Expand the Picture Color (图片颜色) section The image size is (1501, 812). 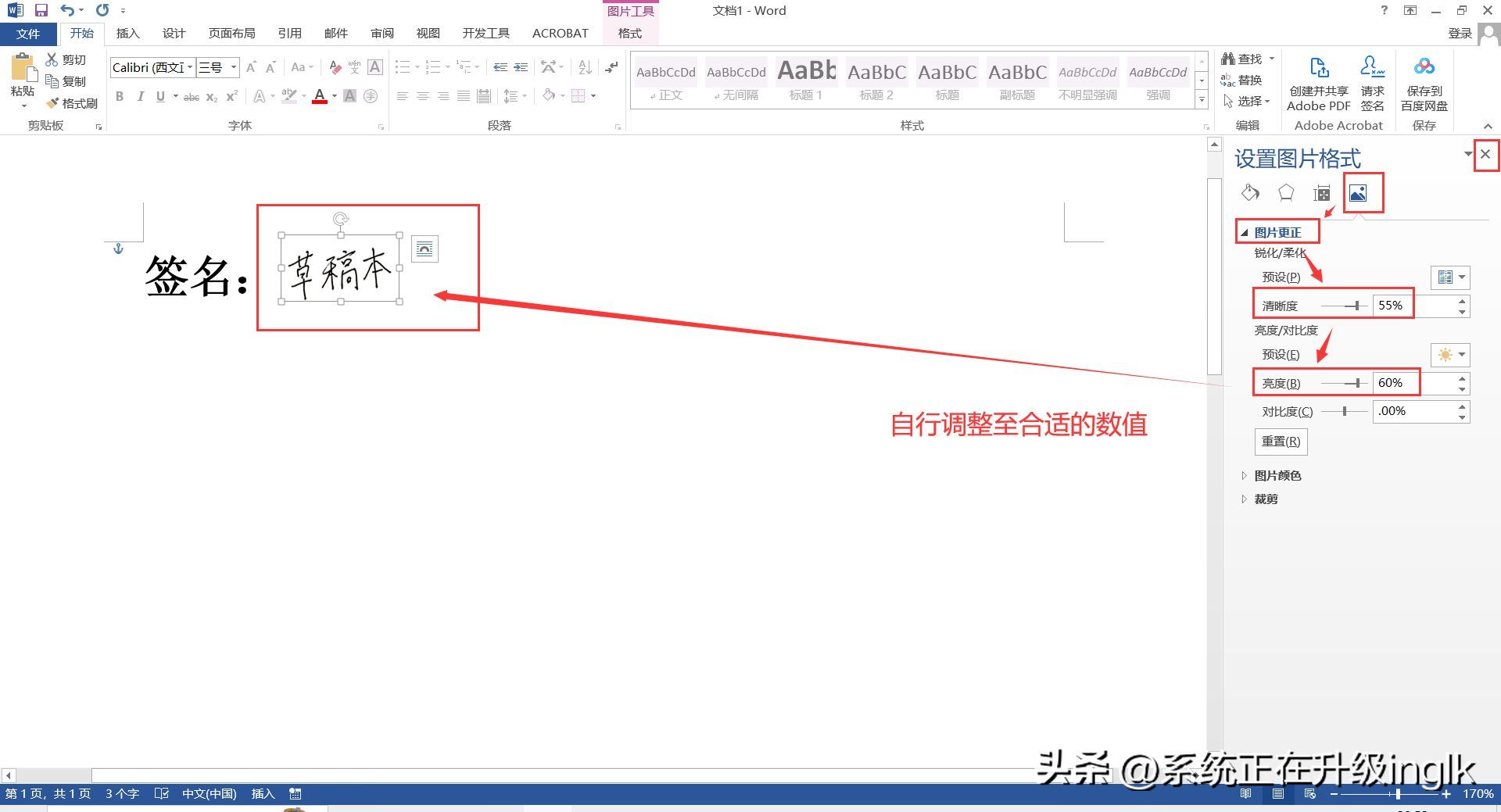tap(1245, 475)
